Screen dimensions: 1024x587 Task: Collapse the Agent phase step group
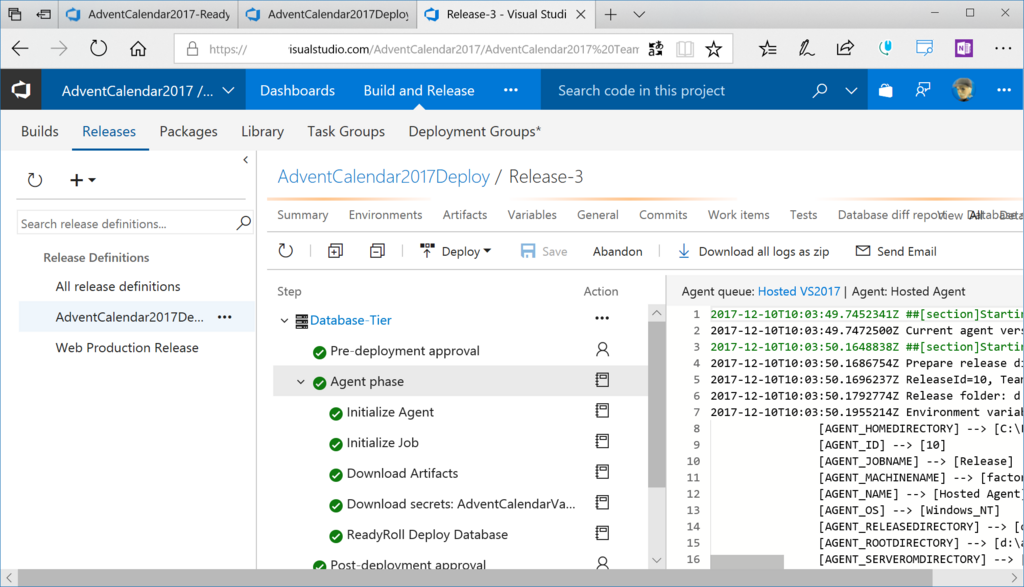[300, 382]
